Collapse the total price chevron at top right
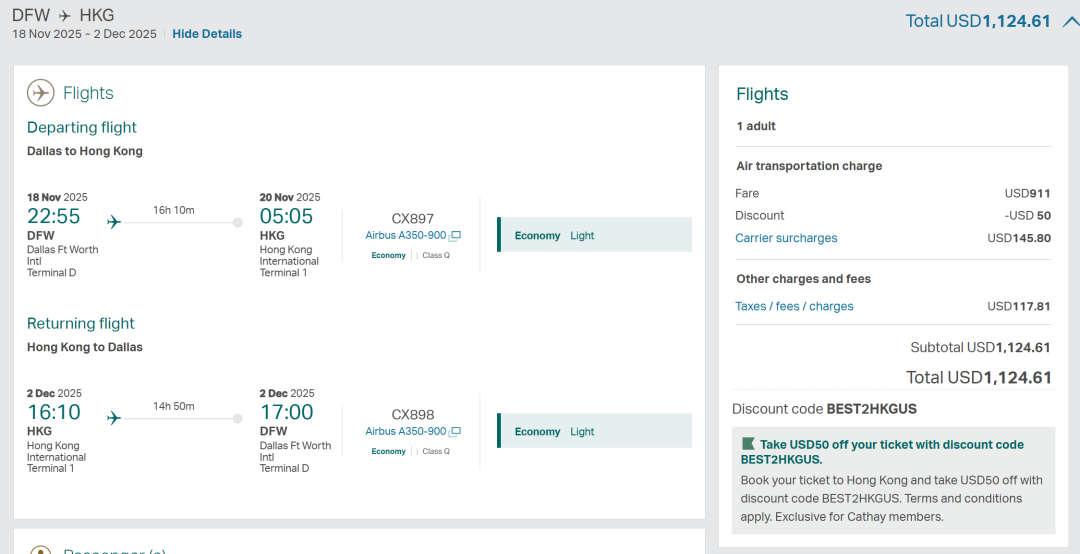1080x554 pixels. coord(1069,21)
